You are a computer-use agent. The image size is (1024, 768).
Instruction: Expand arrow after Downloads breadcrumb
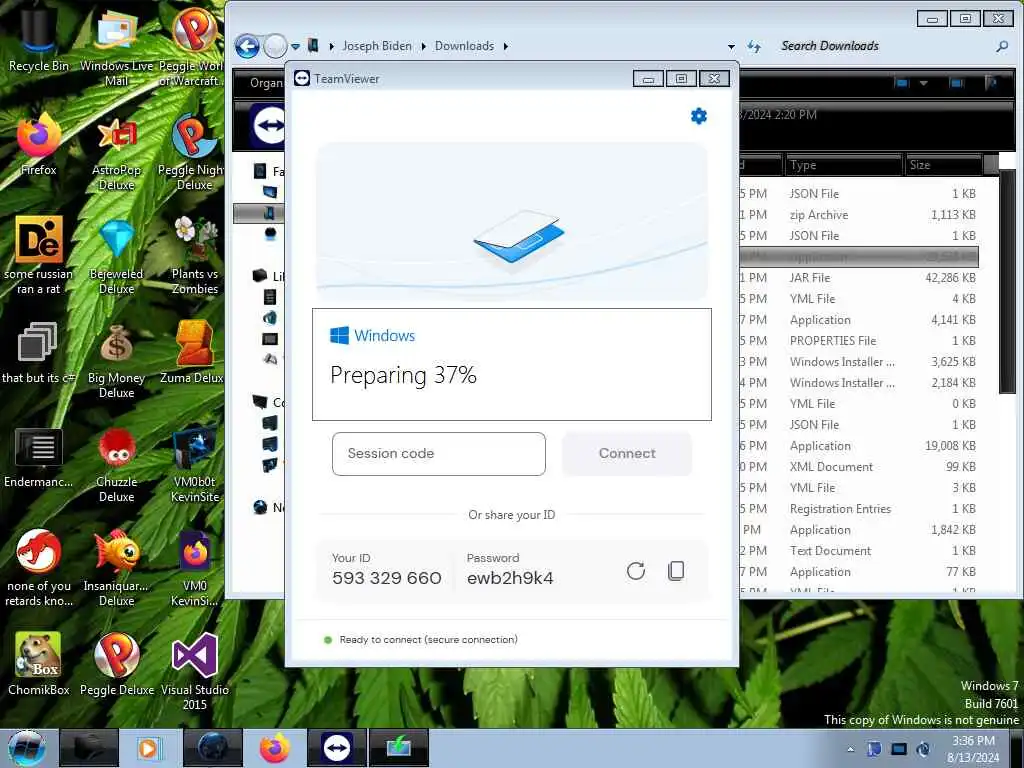click(x=506, y=46)
